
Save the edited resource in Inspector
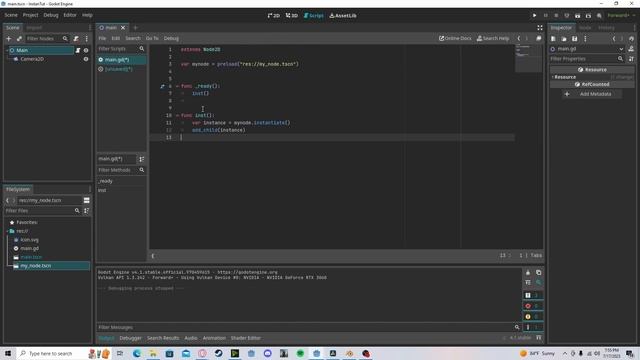tap(574, 38)
